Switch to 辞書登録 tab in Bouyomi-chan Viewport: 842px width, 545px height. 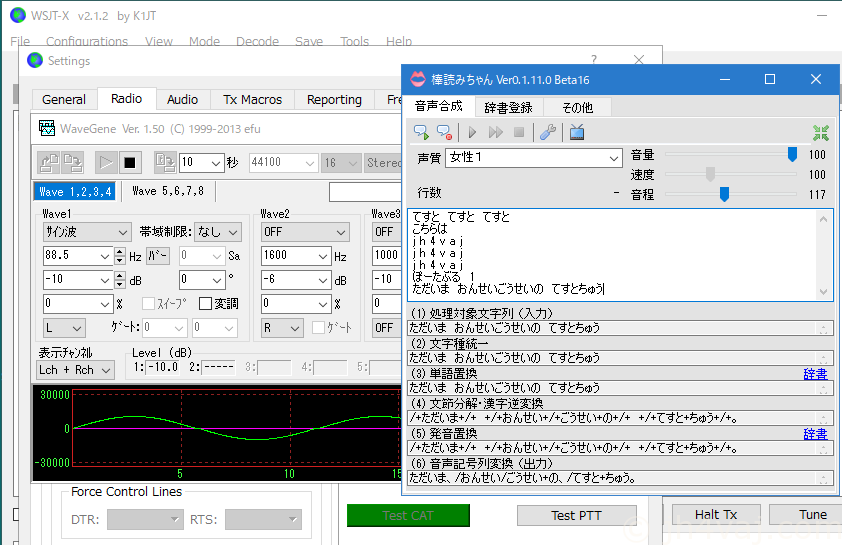[509, 108]
